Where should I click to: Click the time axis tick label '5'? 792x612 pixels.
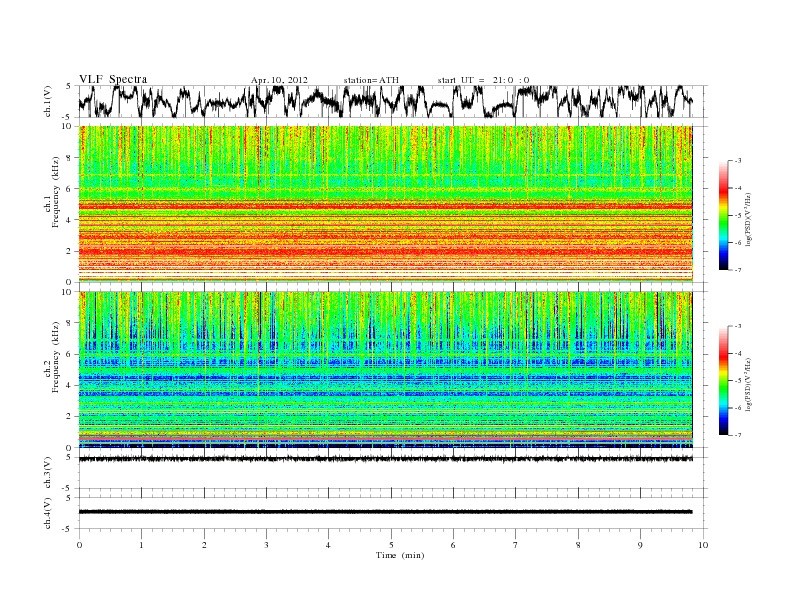[x=391, y=545]
